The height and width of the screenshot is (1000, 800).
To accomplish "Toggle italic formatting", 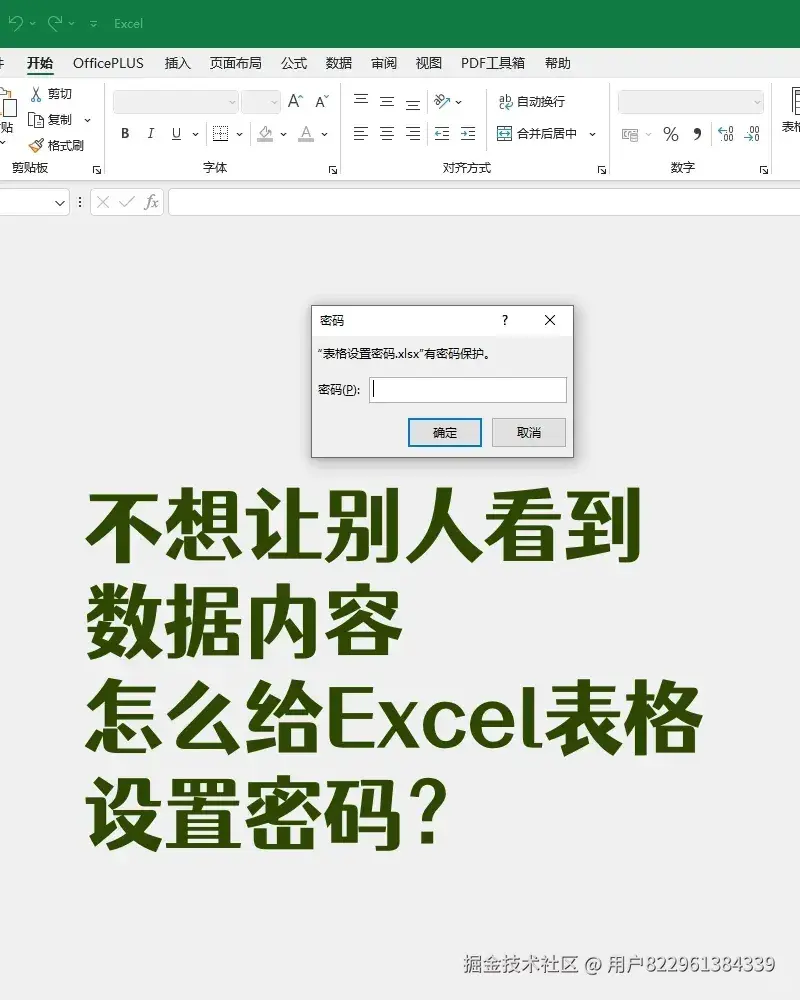I will pos(151,133).
